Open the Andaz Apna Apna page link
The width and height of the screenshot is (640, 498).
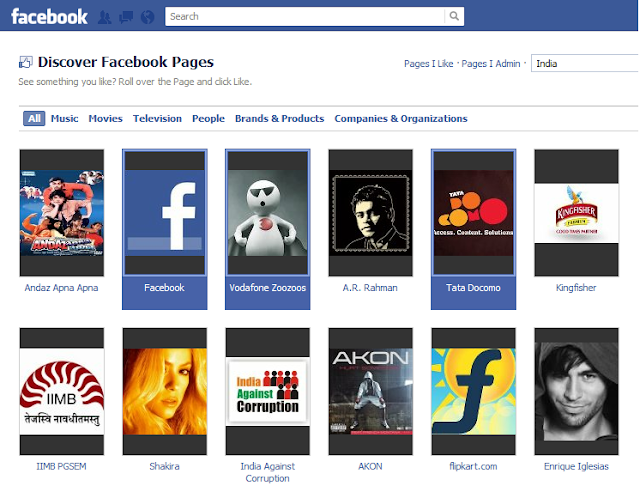pyautogui.click(x=61, y=288)
